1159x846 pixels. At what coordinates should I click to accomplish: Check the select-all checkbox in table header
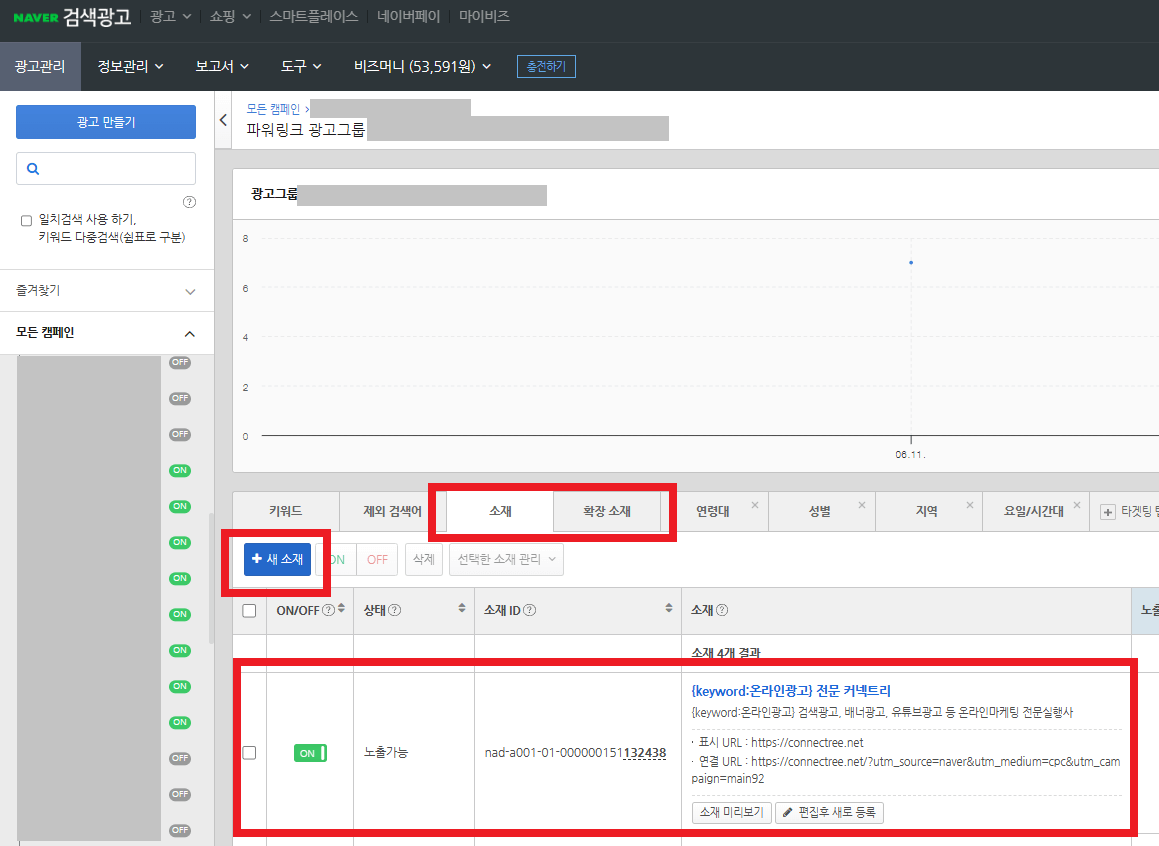(x=249, y=610)
